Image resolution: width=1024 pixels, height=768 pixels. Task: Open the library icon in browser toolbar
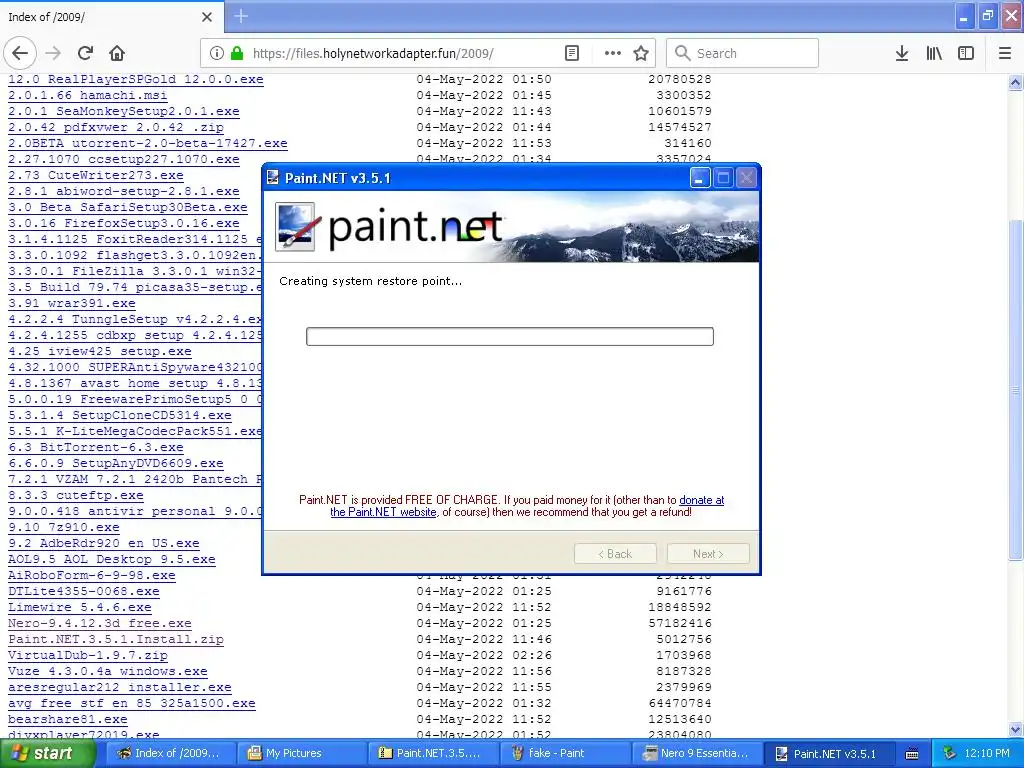934,53
